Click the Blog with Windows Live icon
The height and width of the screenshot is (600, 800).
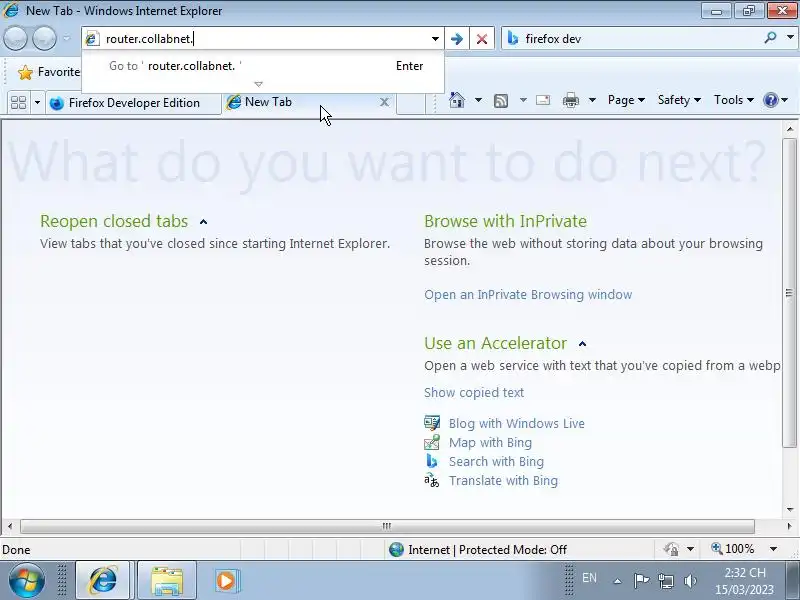point(432,423)
